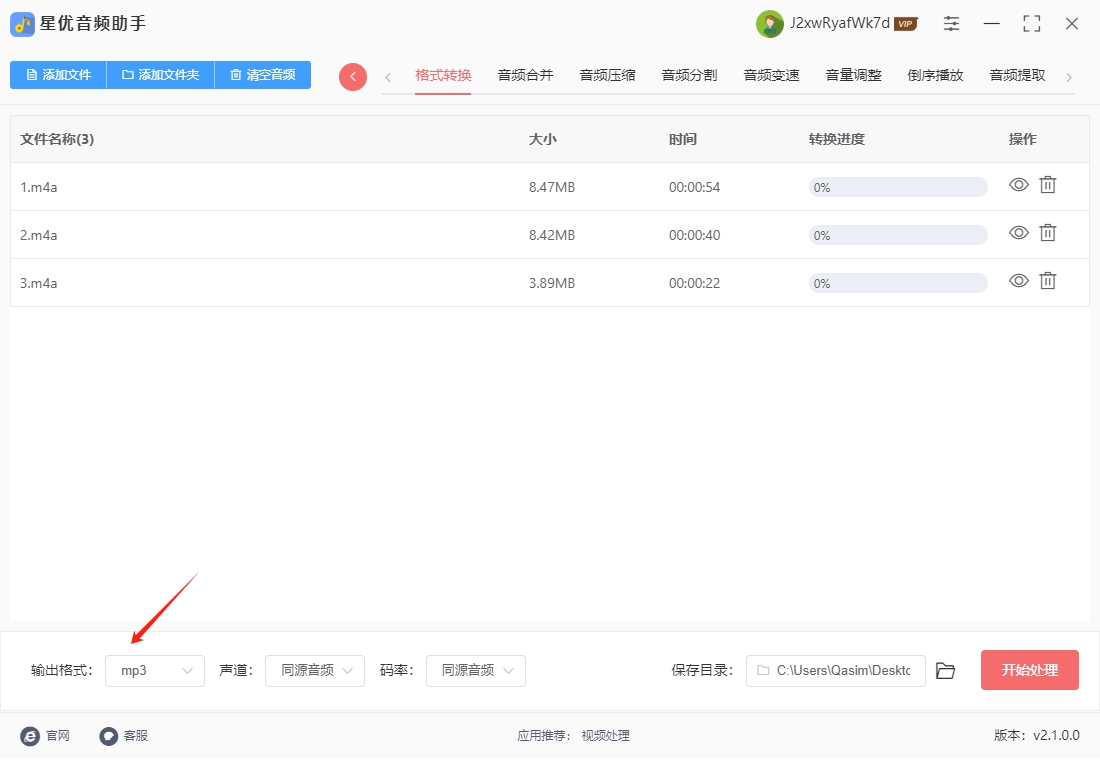Click duration 00:00:40

pyautogui.click(x=694, y=235)
